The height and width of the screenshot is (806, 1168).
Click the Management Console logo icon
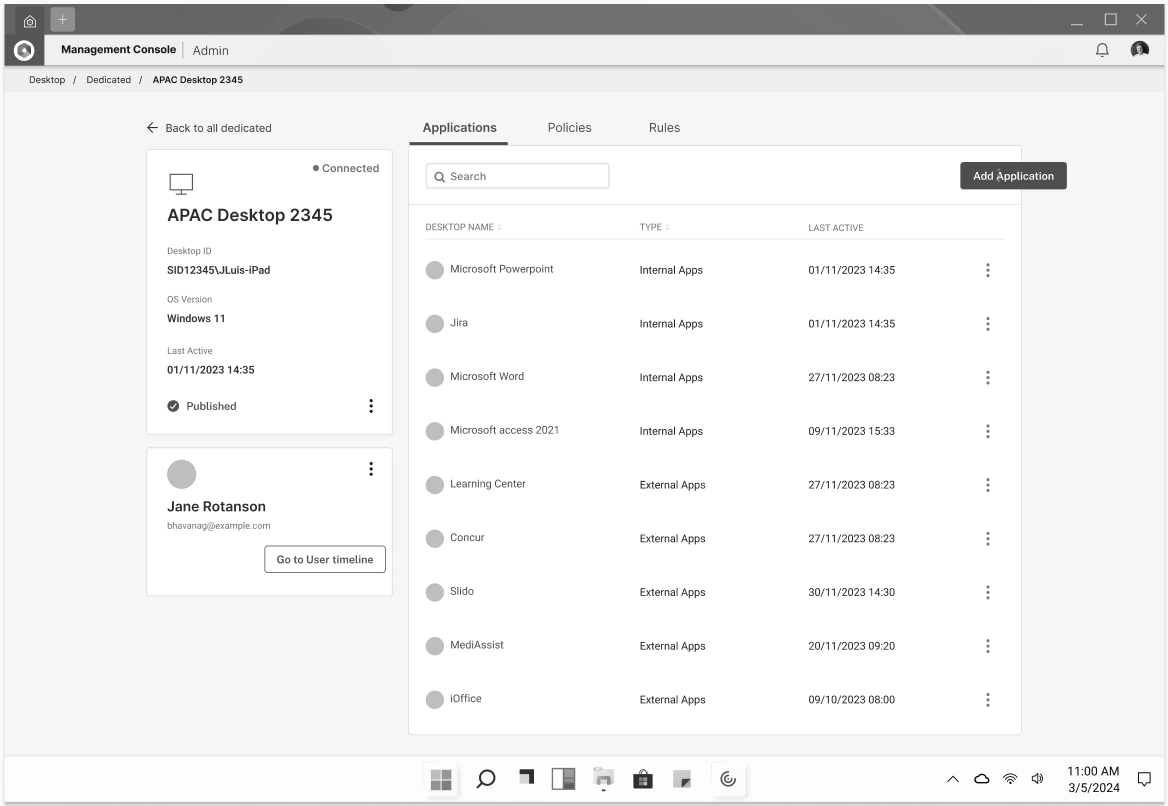[x=24, y=51]
